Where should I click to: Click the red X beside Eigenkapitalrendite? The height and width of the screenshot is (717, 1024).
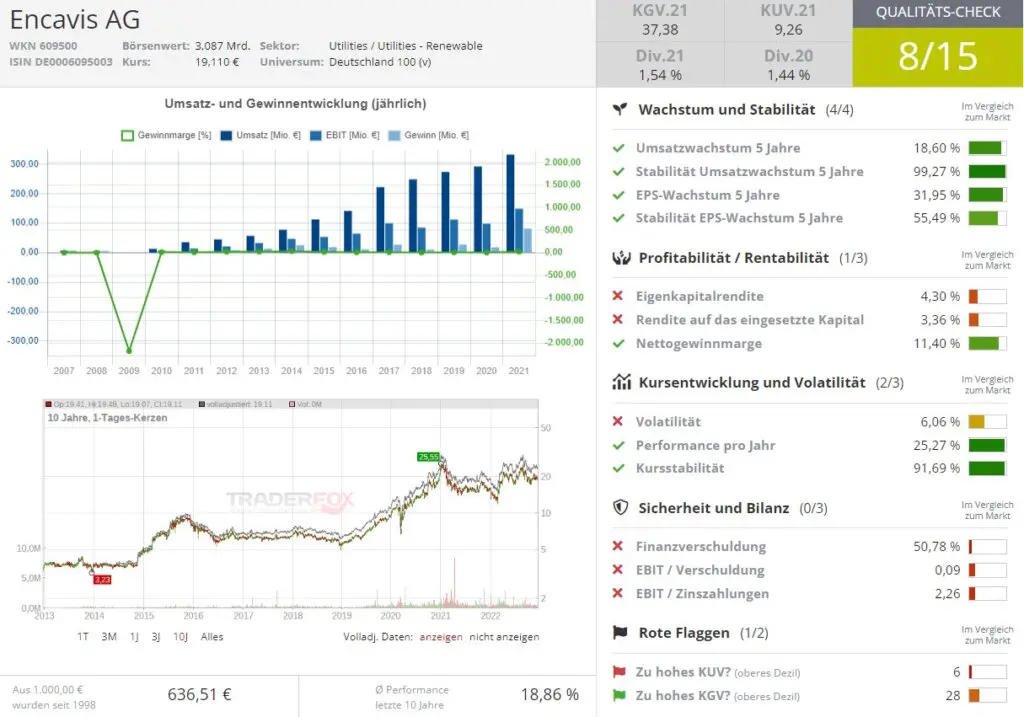(x=618, y=296)
